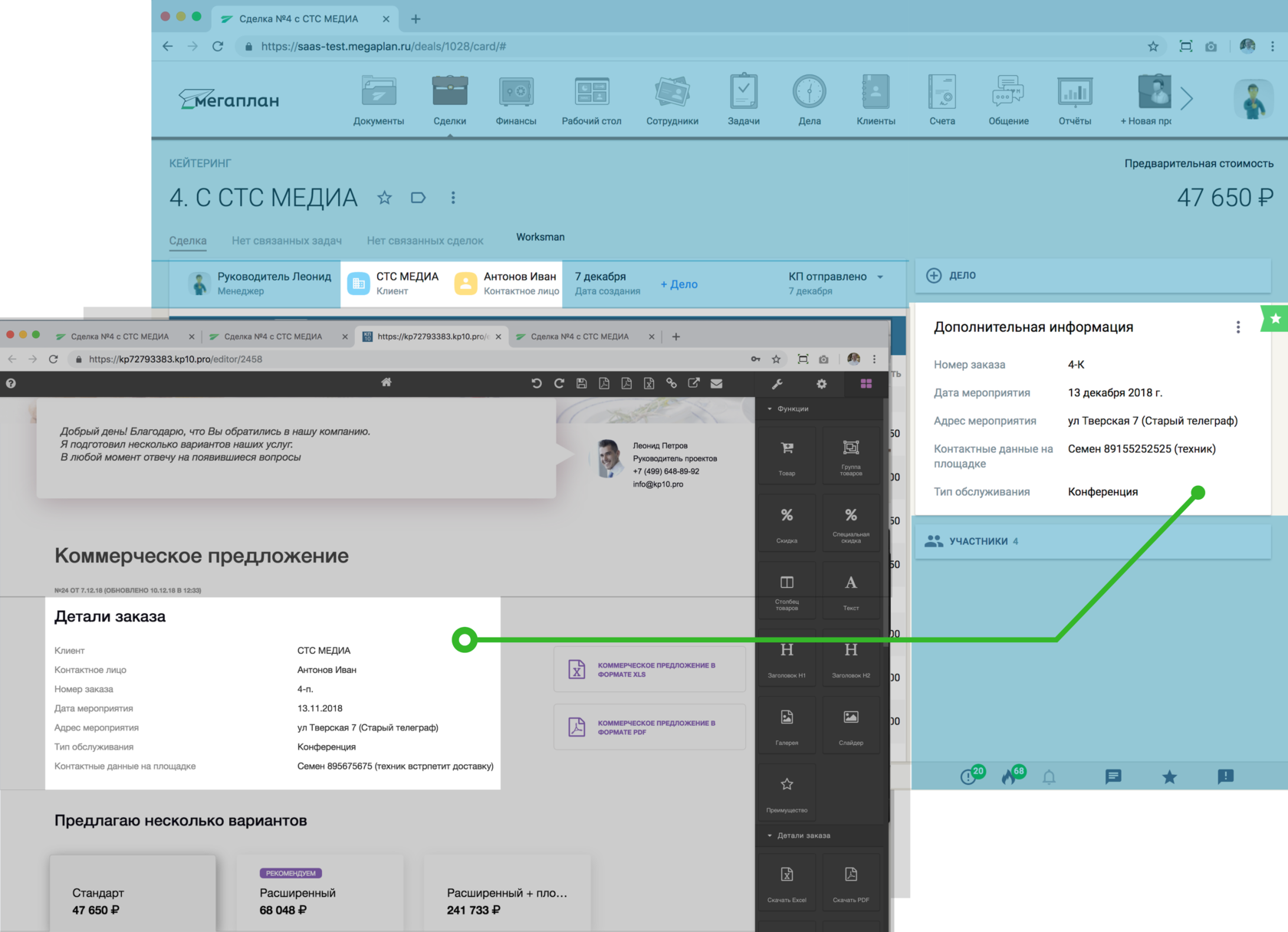Viewport: 1288px width, 932px height.
Task: Send proposal via the envelope icon
Action: coord(716,383)
